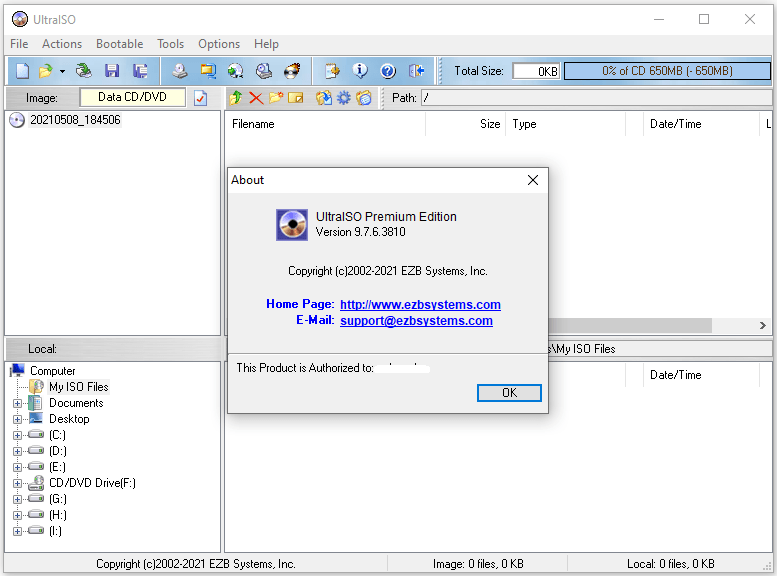Click the Open folder toolbar icon

(46, 71)
